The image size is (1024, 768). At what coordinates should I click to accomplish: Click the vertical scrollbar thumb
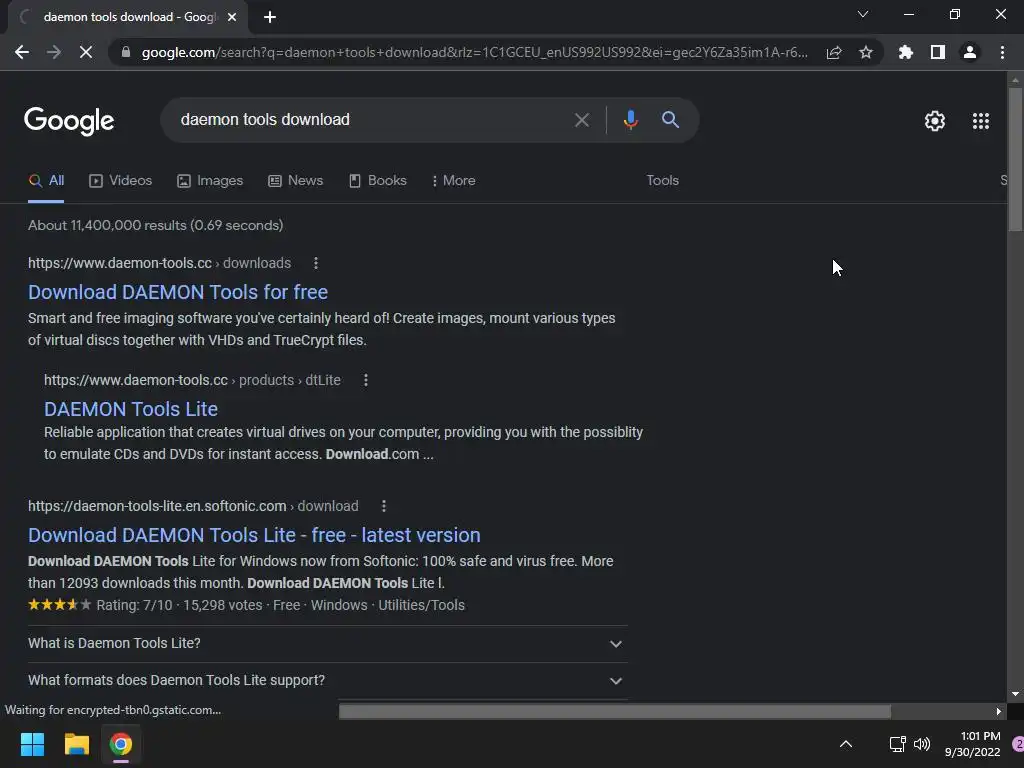click(x=1014, y=159)
